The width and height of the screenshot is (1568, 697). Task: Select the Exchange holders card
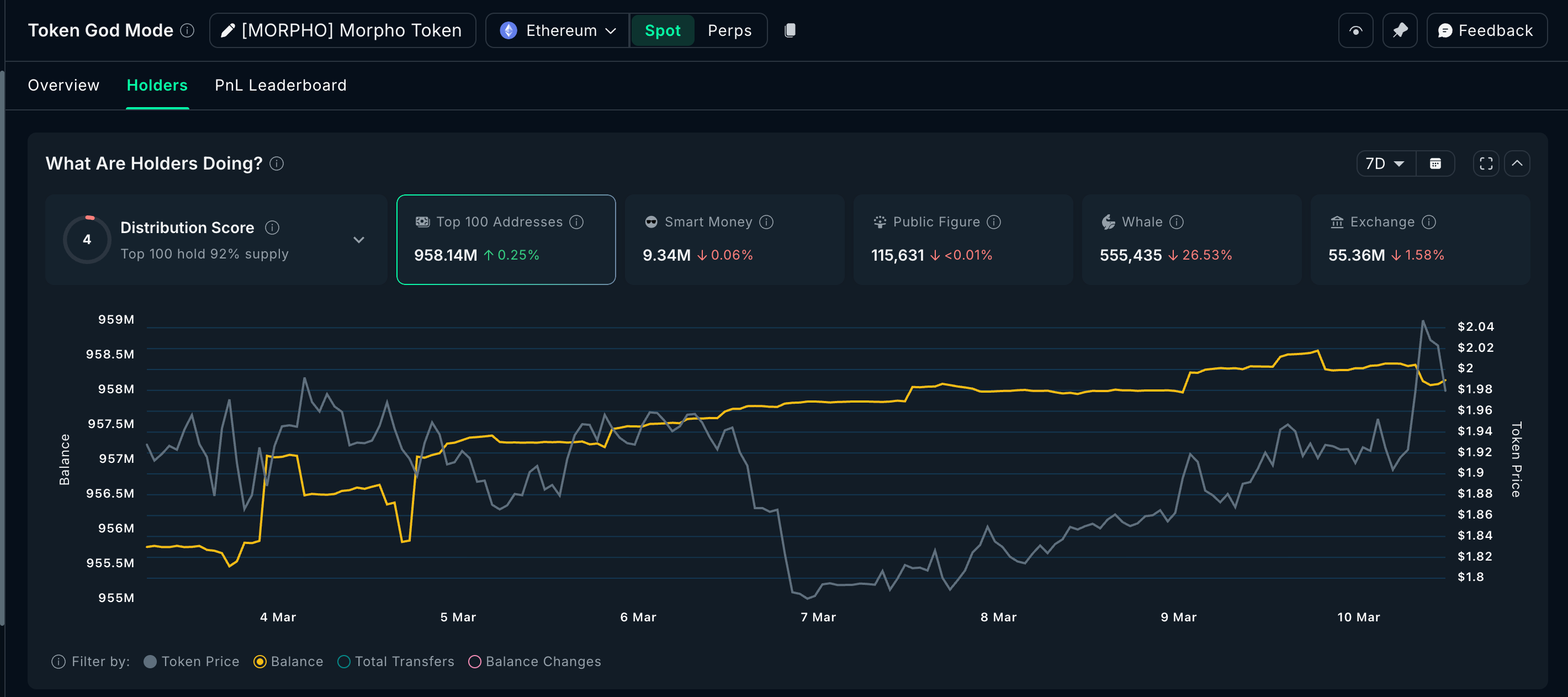coord(1419,240)
